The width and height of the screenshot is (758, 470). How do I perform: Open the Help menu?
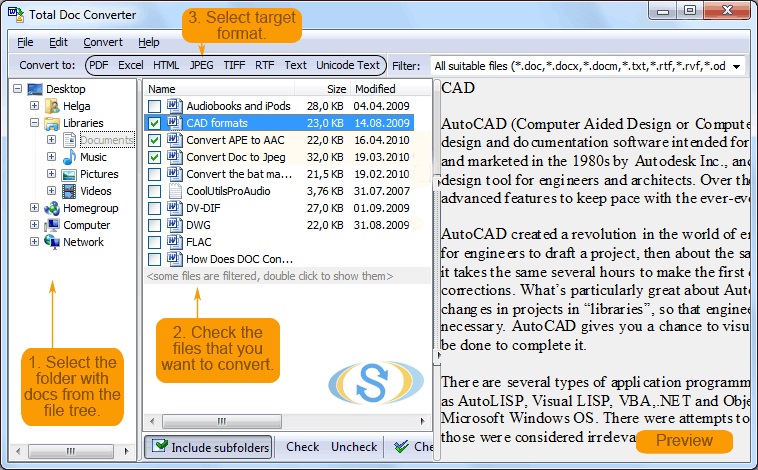click(x=148, y=43)
